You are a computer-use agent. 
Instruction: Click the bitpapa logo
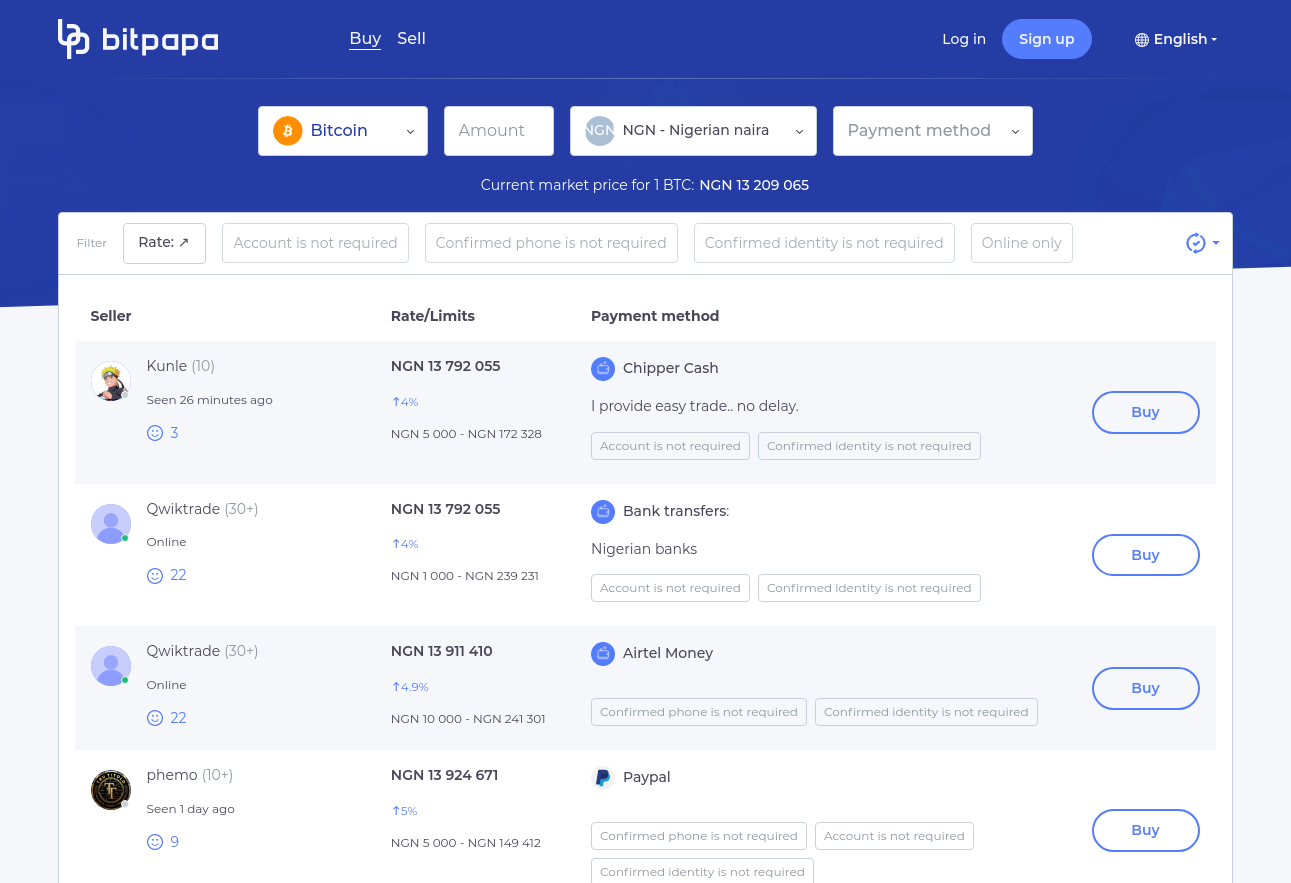click(138, 39)
